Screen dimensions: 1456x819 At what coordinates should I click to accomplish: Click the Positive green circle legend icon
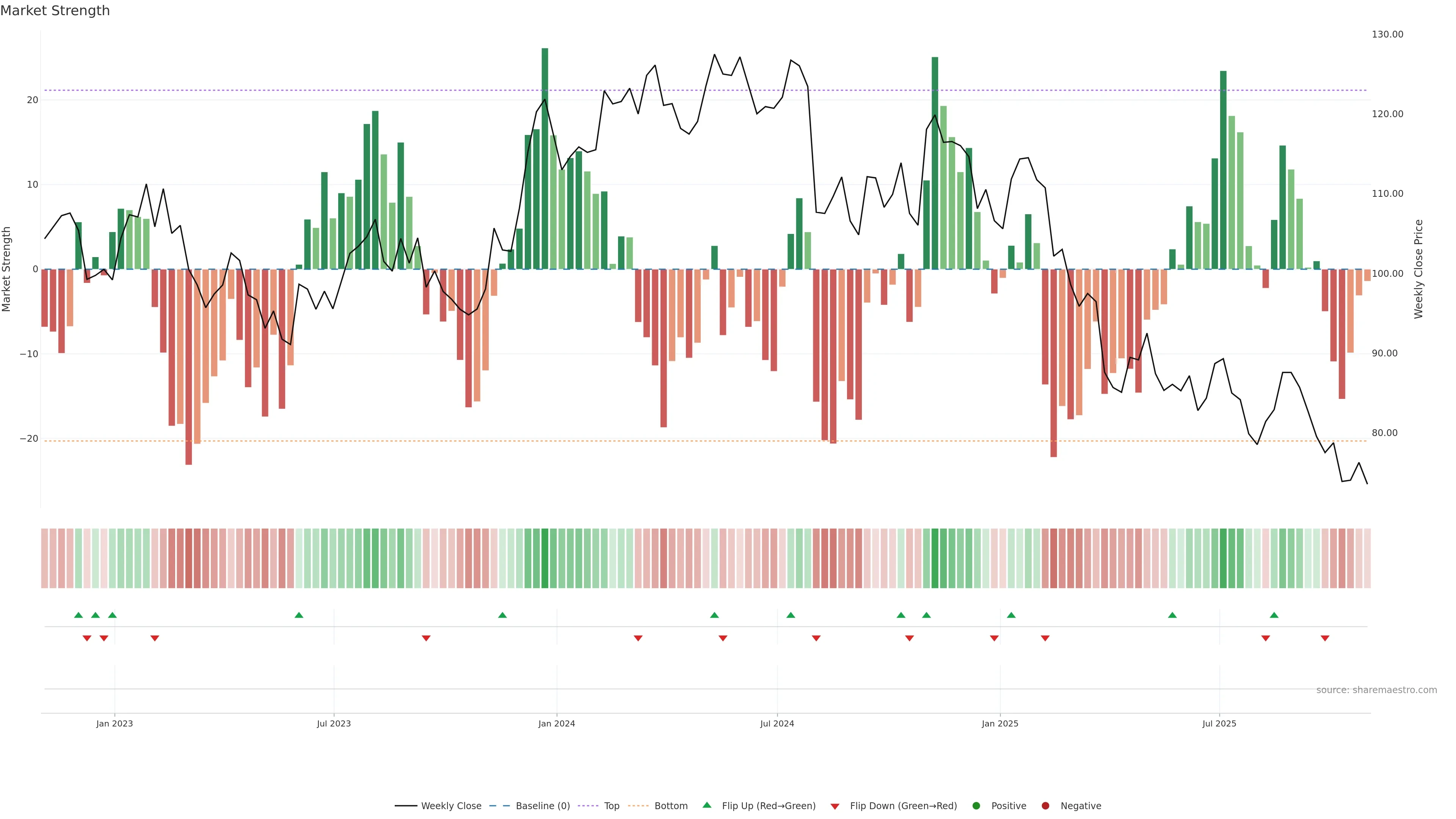pyautogui.click(x=976, y=806)
